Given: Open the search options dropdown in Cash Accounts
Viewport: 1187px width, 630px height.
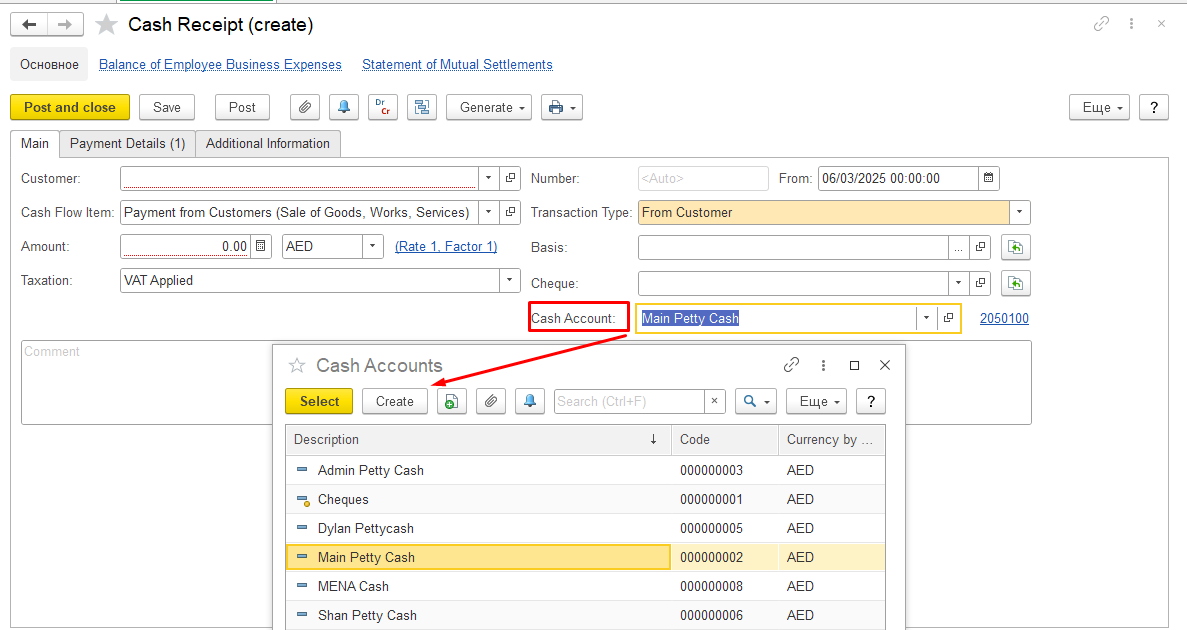Looking at the screenshot, I should point(756,401).
